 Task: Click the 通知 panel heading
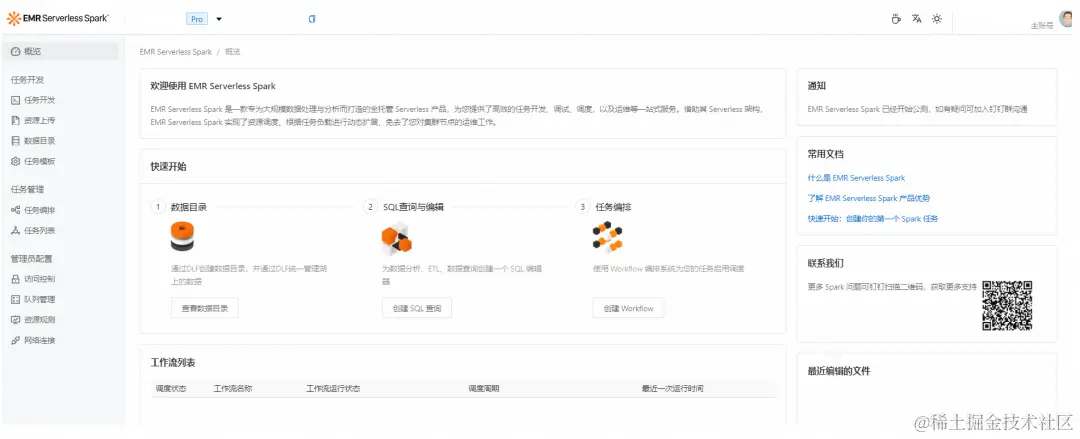816,86
